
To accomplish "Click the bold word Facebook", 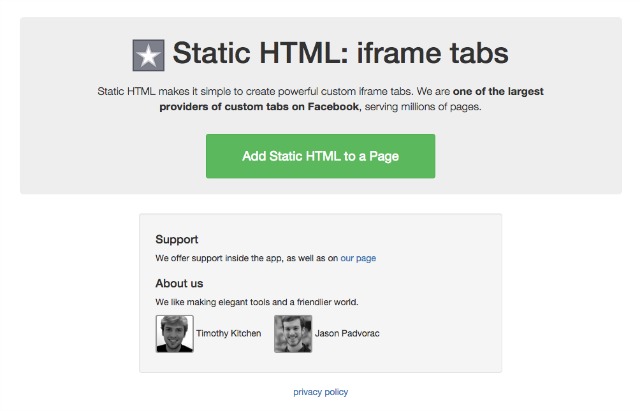I will [334, 107].
